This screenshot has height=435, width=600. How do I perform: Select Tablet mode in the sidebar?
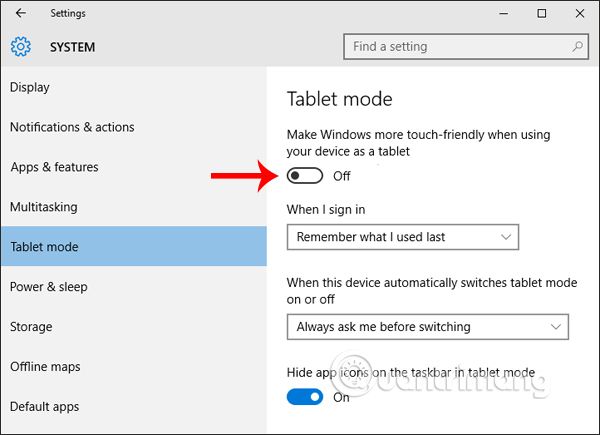tap(134, 246)
